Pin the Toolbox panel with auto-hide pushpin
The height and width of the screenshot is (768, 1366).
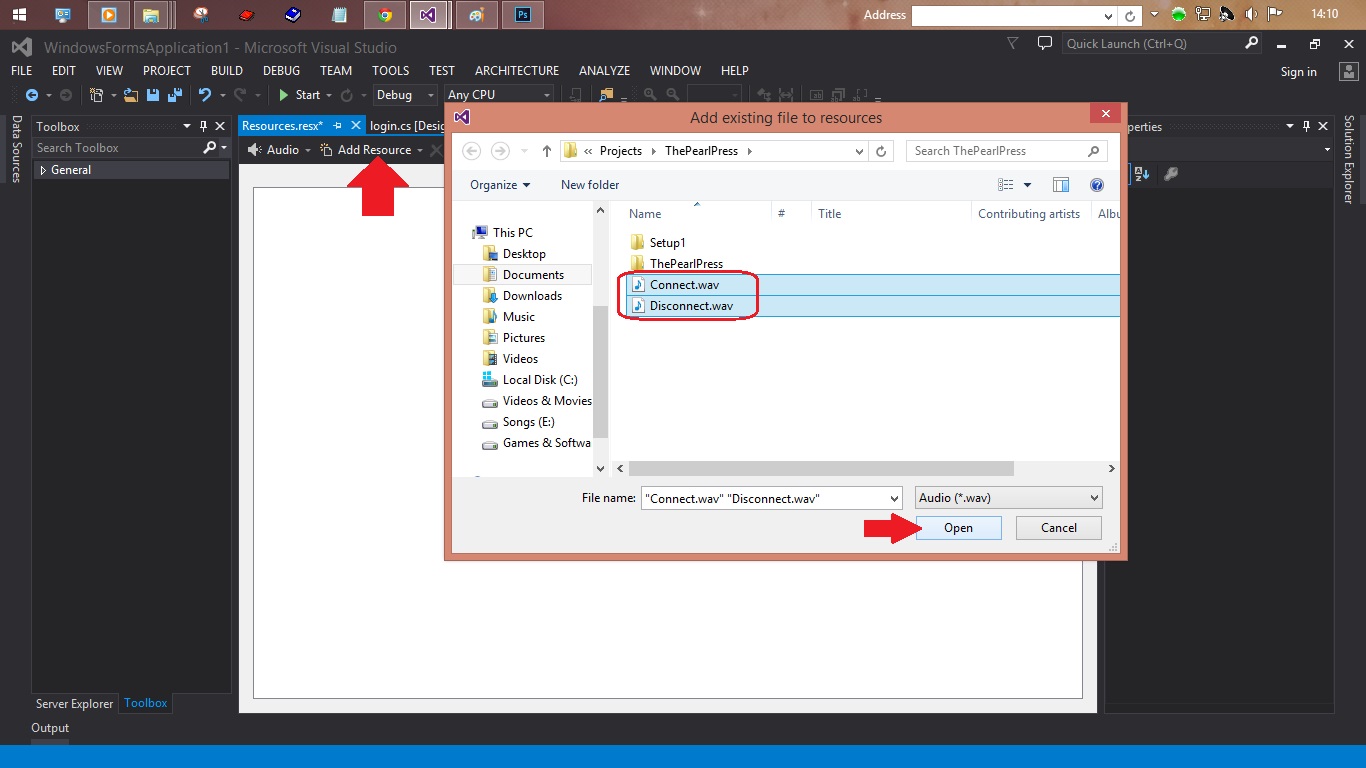[x=204, y=126]
